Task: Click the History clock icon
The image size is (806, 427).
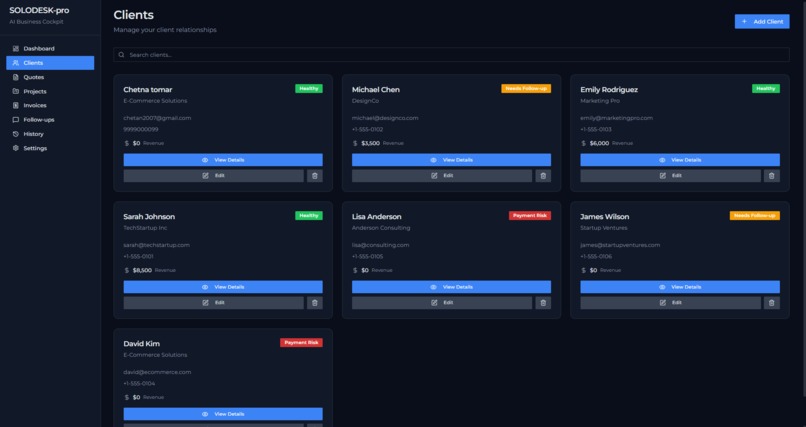Action: point(15,134)
